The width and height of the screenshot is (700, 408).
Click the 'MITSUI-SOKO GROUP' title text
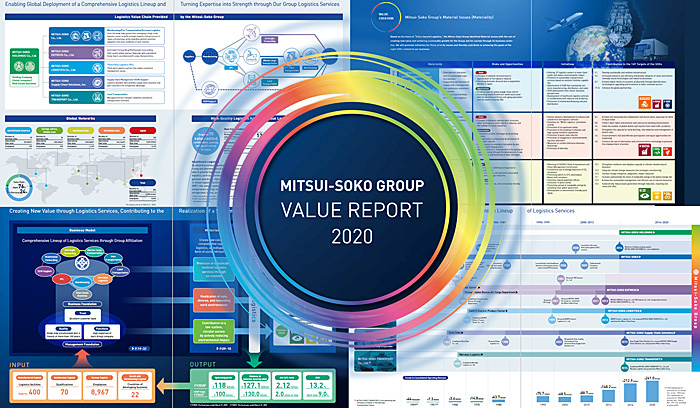tap(352, 185)
